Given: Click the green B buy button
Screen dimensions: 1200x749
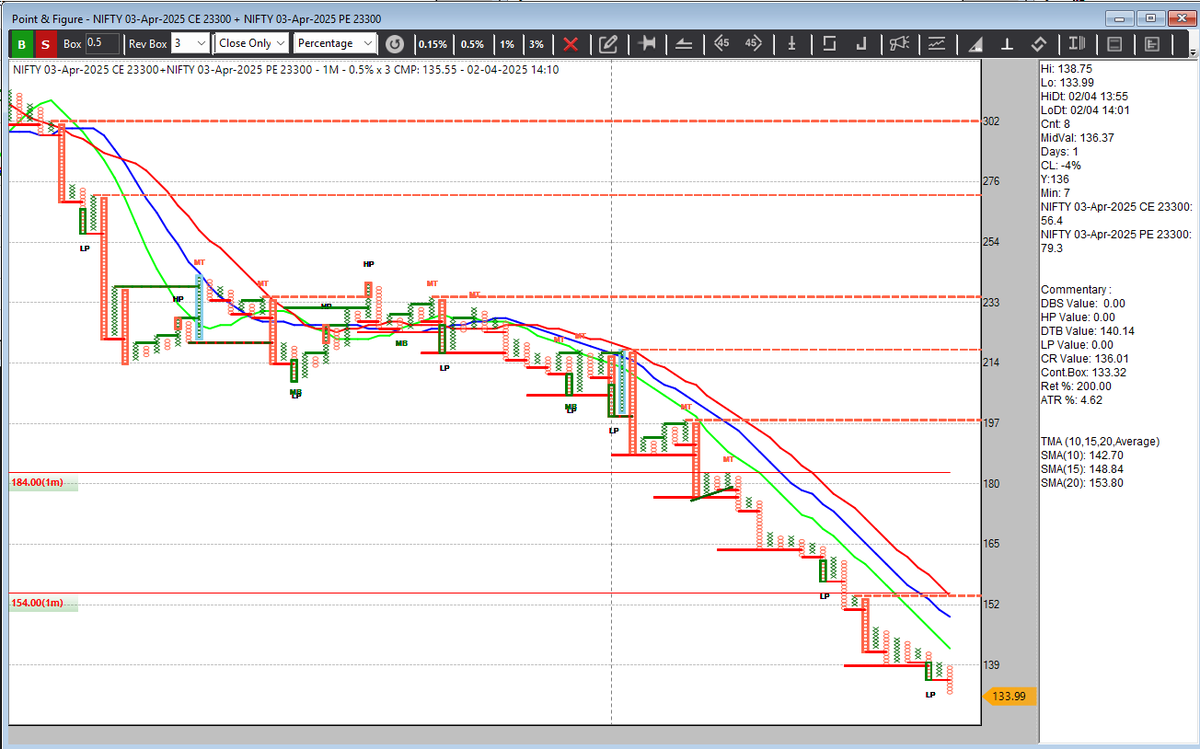Looking at the screenshot, I should point(20,44).
